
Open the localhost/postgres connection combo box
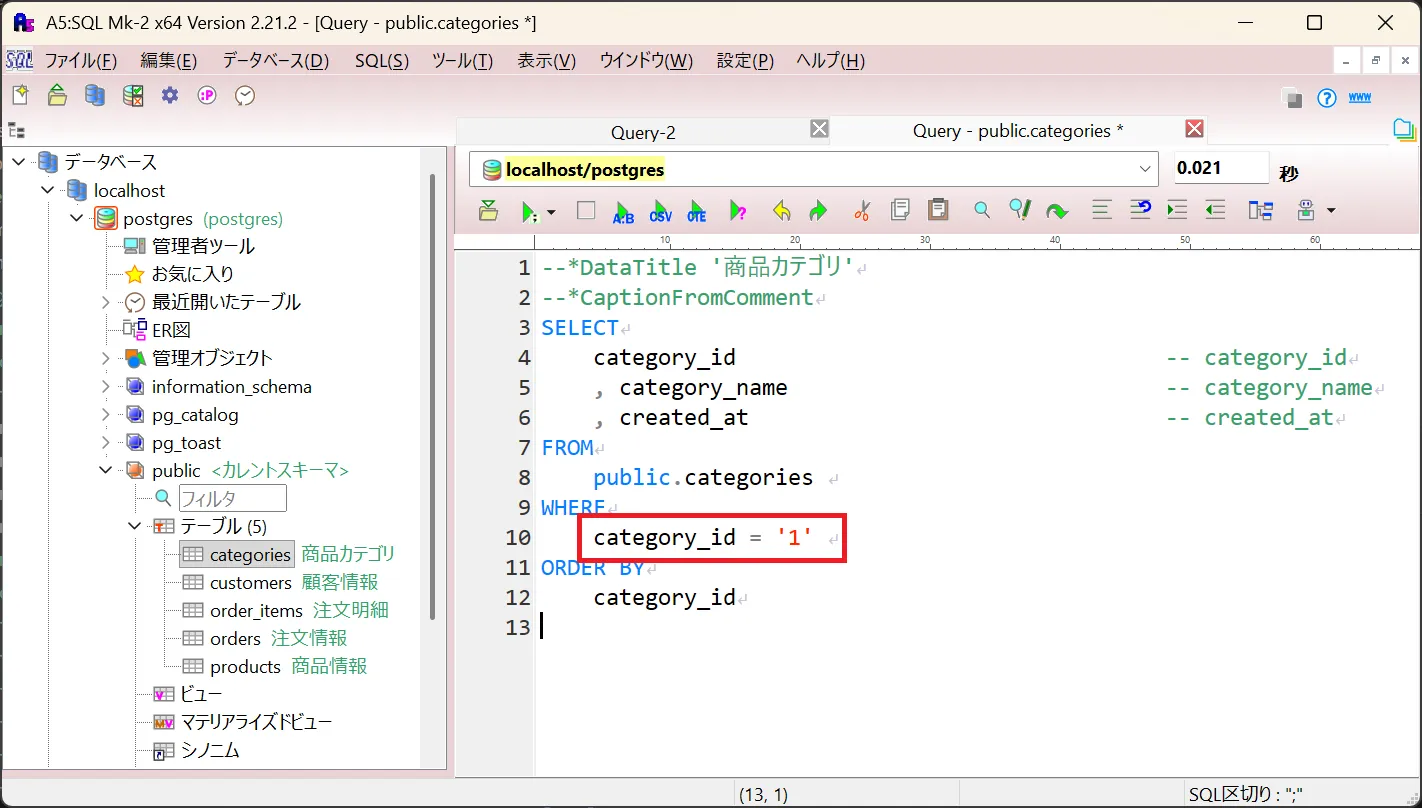pyautogui.click(x=813, y=169)
